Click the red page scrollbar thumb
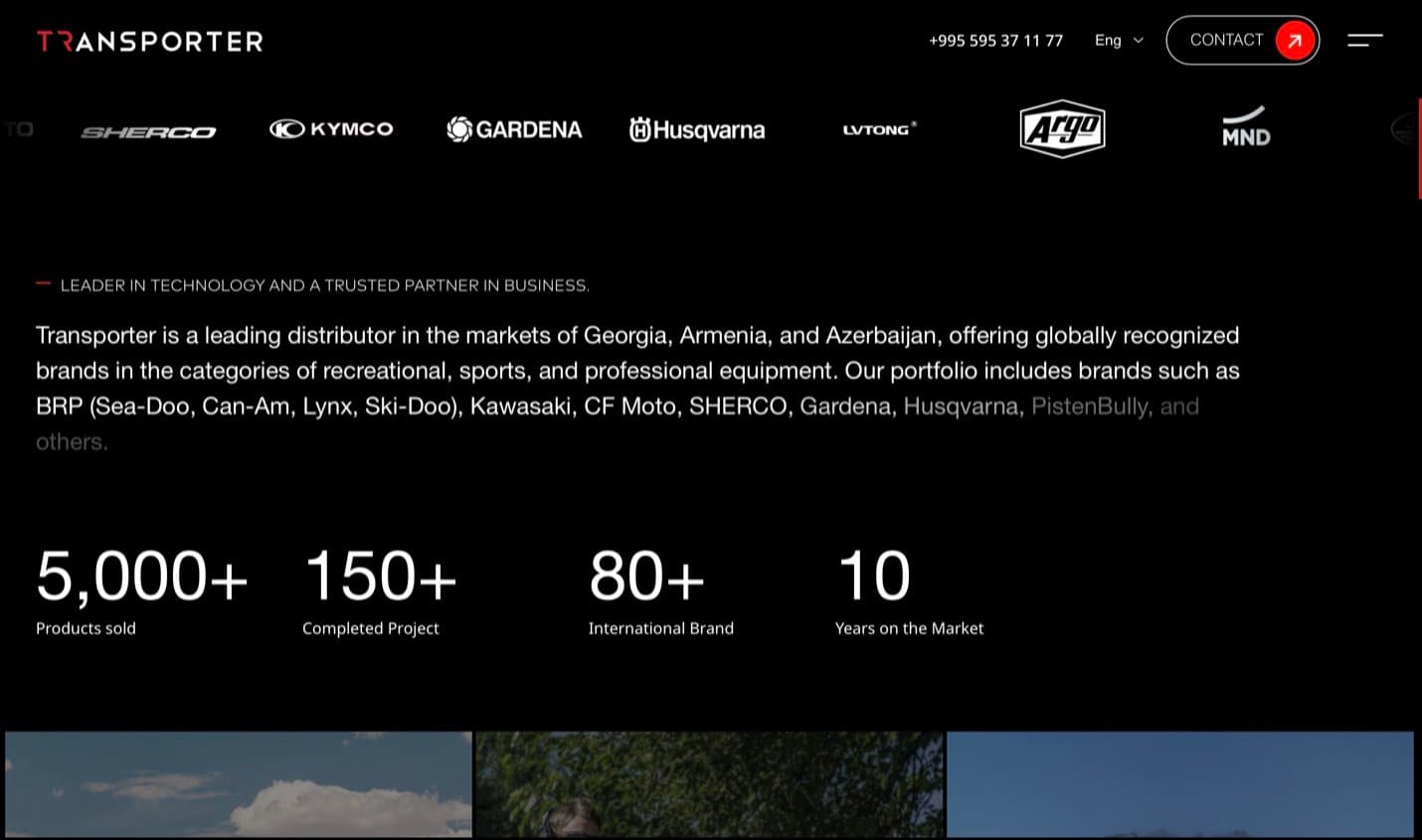This screenshot has height=840, width=1422. 1419,149
